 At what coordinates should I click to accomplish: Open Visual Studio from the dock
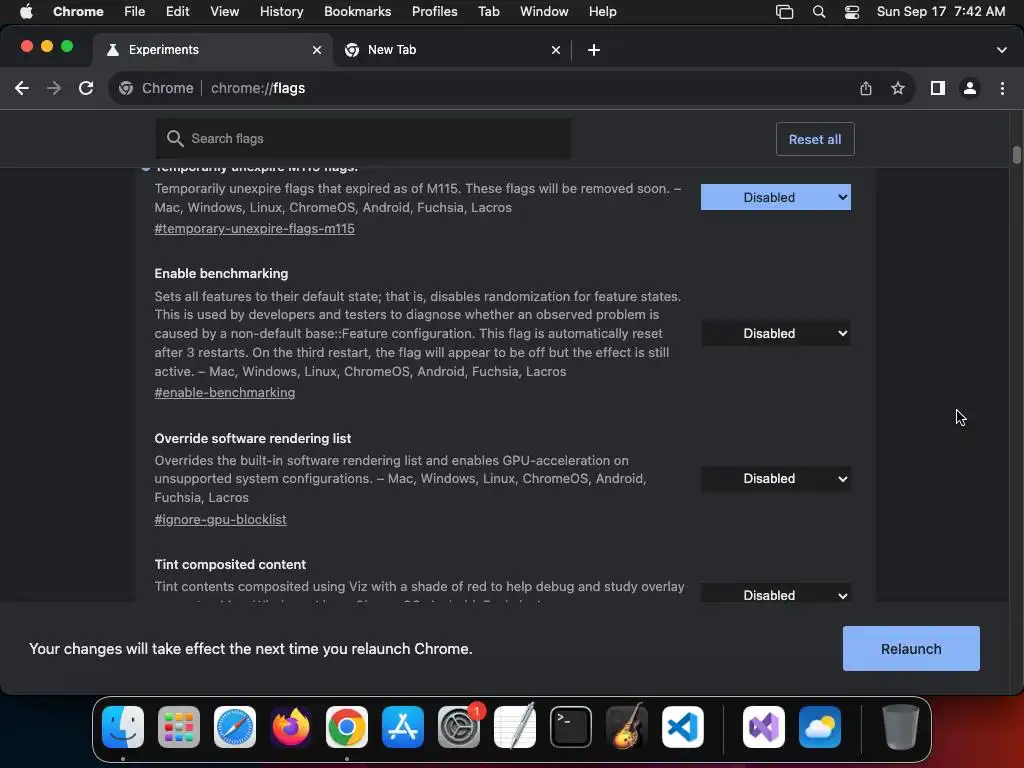tap(764, 727)
